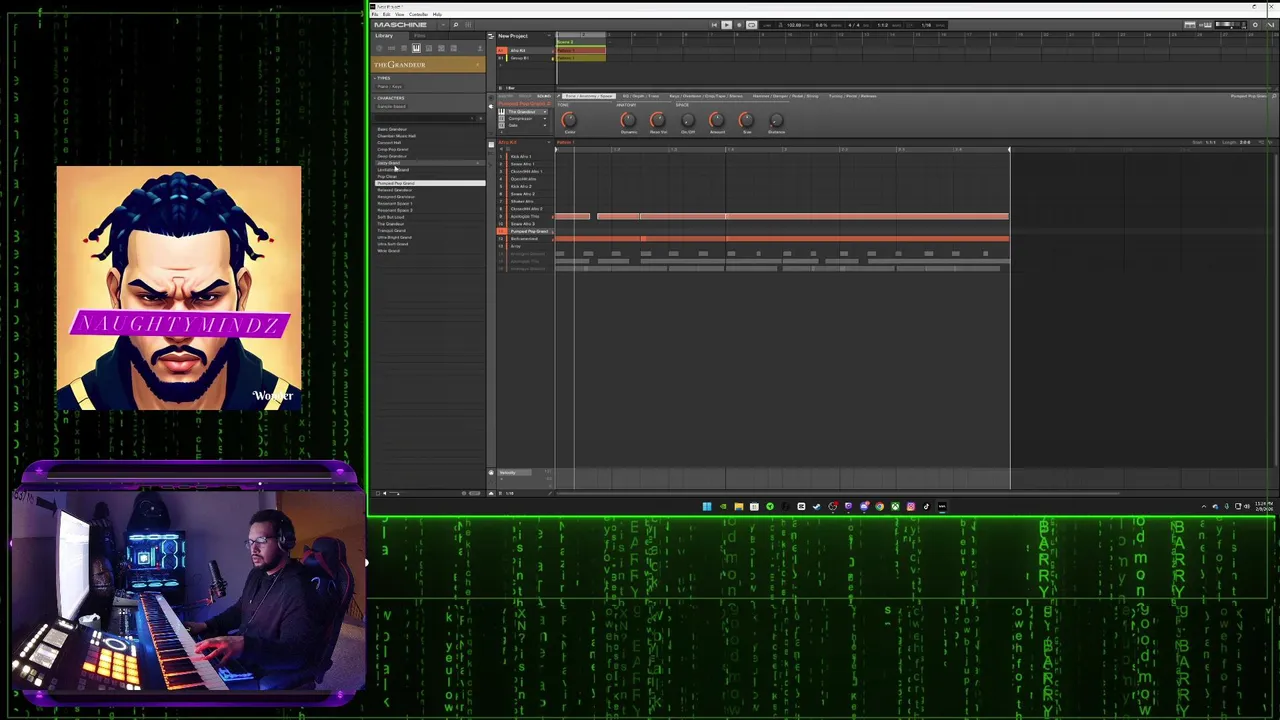1280x720 pixels.
Task: Select the effects icon in the library type row
Action: [429, 48]
